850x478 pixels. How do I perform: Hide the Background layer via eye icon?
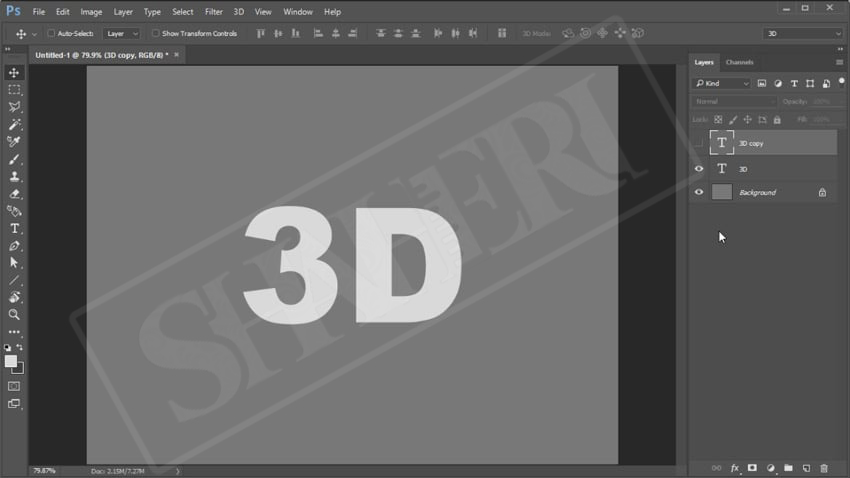[x=699, y=192]
